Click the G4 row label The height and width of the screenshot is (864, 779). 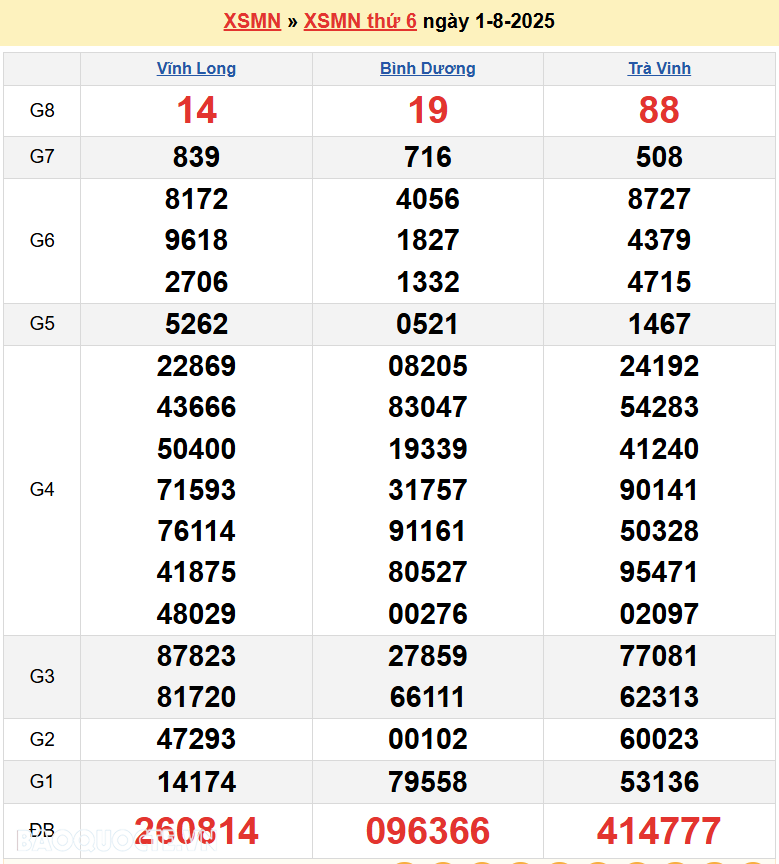tap(42, 490)
